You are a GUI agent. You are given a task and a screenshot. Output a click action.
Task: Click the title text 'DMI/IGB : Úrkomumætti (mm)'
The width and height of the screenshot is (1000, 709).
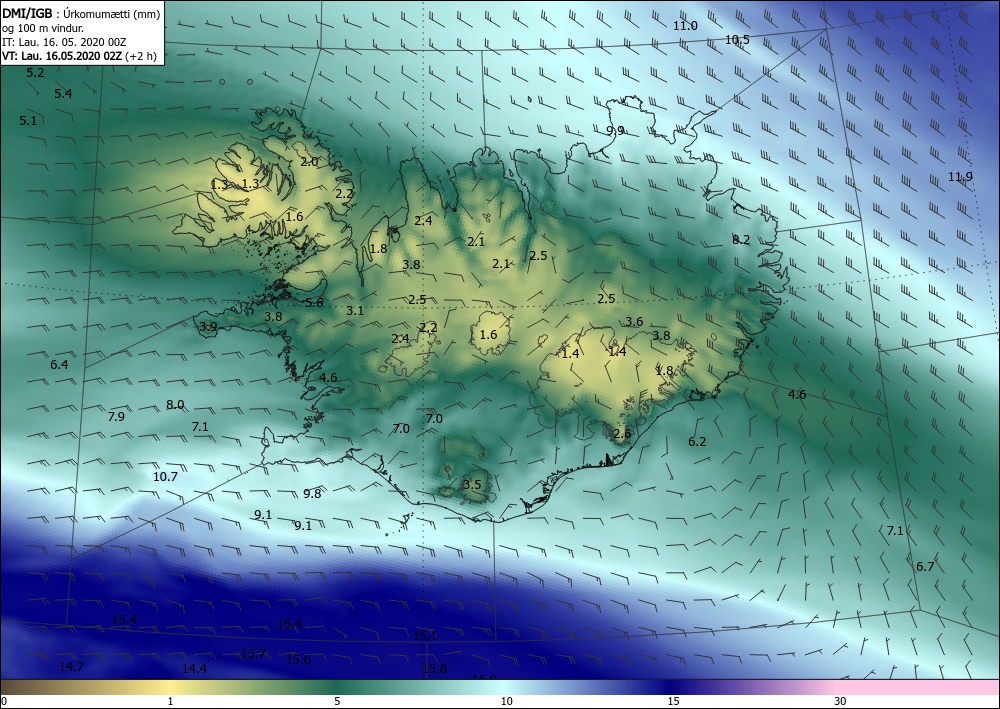click(81, 13)
